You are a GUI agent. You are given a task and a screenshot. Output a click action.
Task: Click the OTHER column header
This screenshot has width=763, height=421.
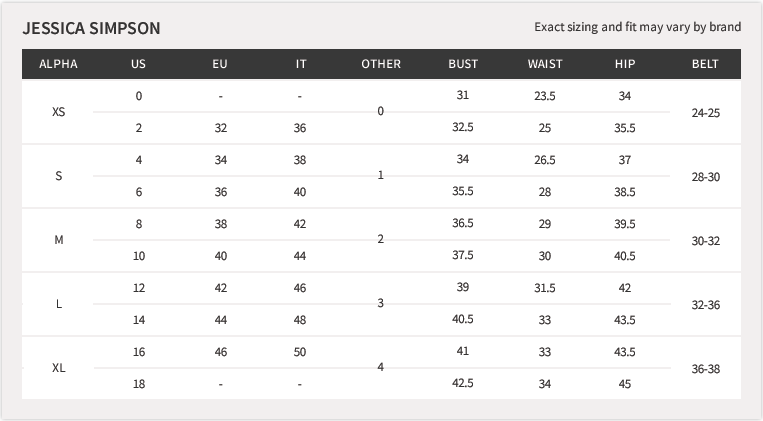tap(381, 64)
